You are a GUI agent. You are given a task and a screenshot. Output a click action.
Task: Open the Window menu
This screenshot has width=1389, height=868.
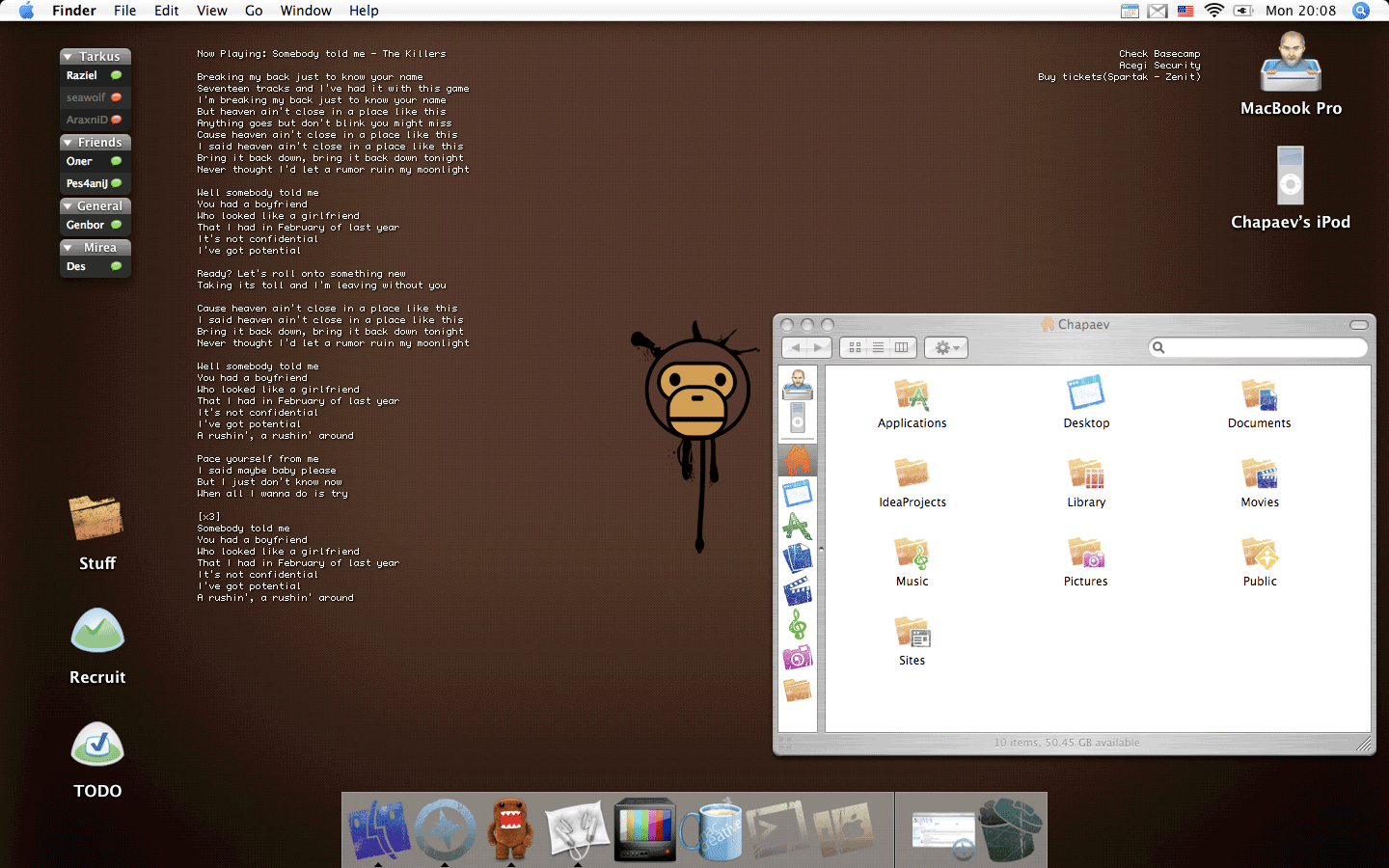pyautogui.click(x=306, y=11)
